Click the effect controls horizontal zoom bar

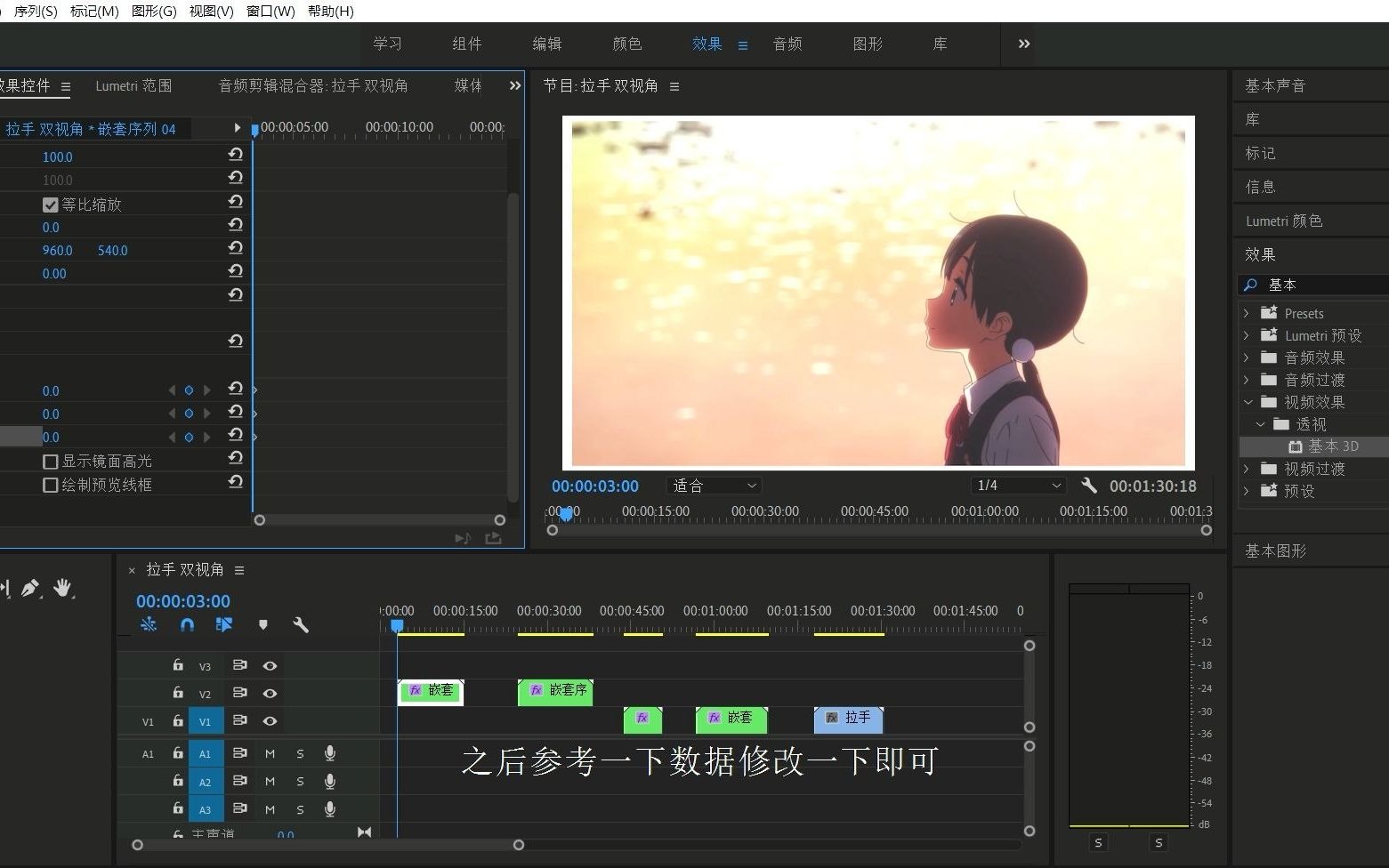tap(380, 520)
